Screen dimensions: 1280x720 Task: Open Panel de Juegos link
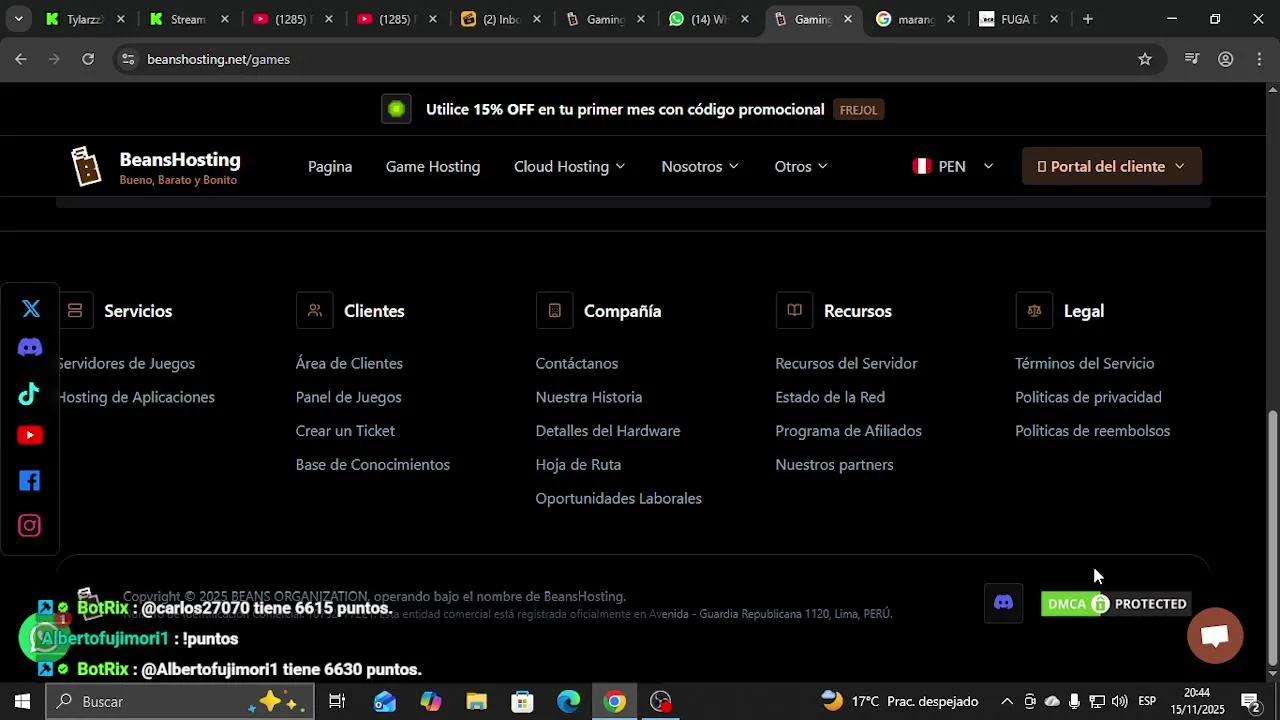click(348, 397)
